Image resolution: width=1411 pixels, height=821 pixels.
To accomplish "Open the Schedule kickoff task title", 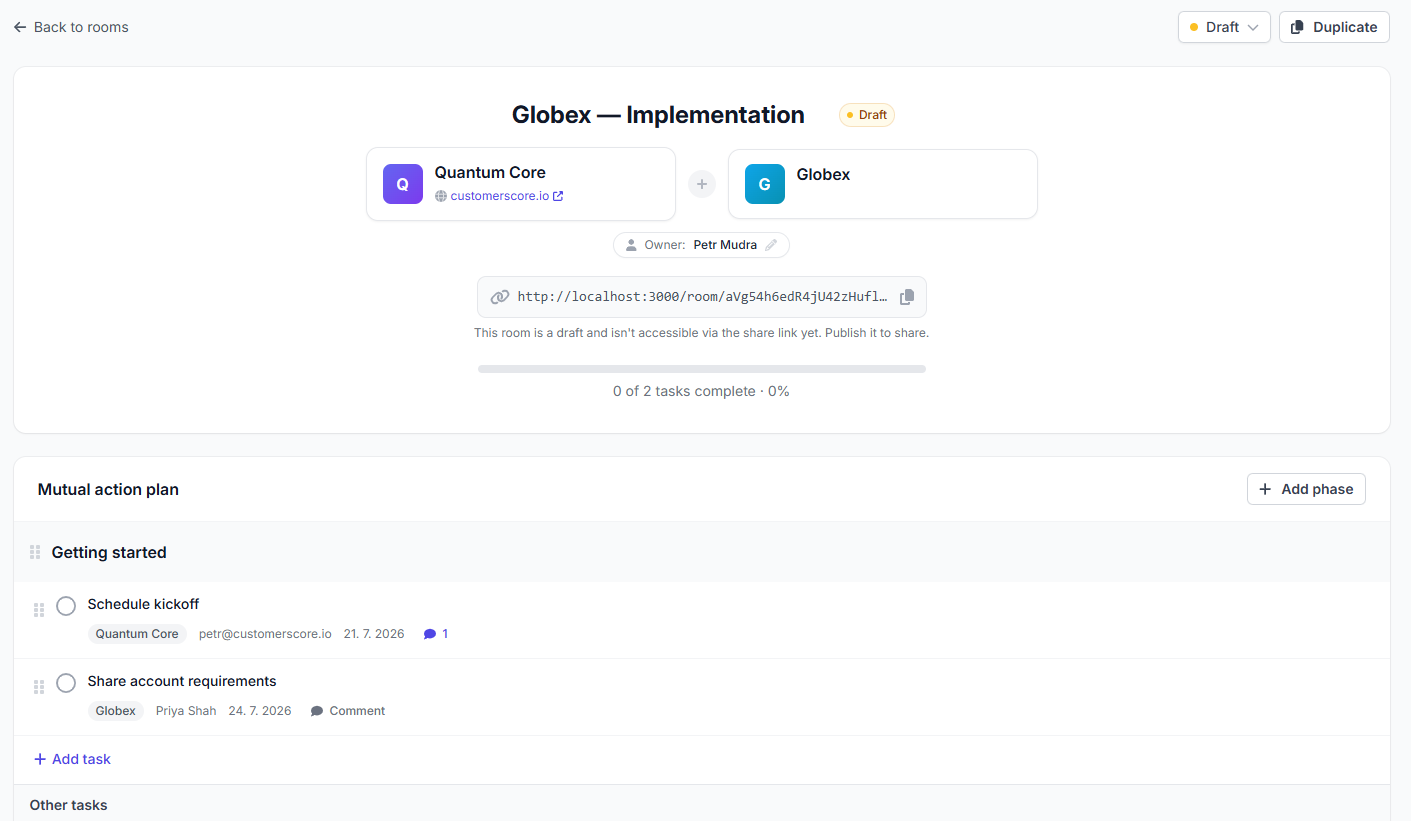I will pos(143,604).
